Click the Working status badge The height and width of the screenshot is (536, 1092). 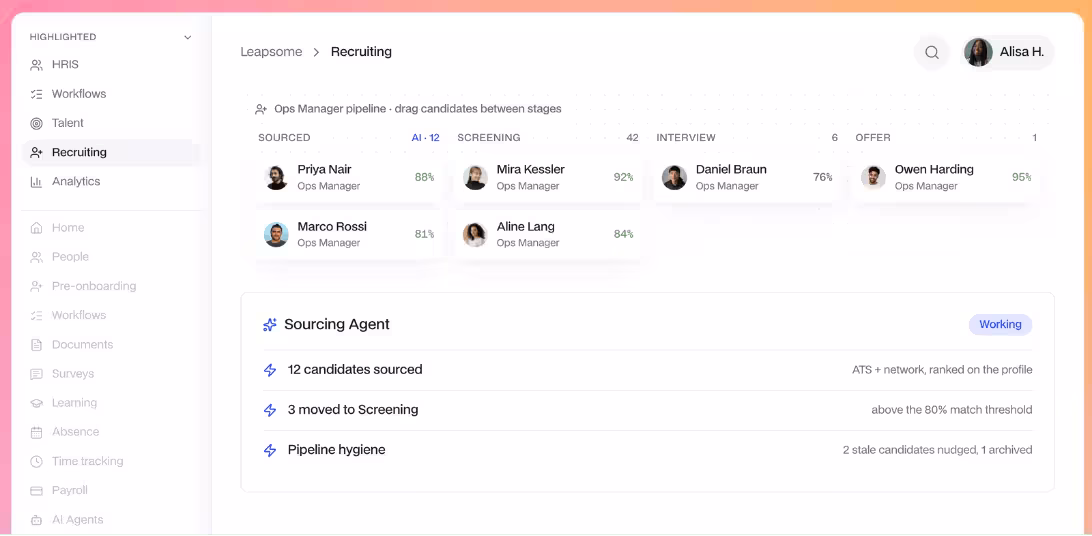click(x=1000, y=324)
